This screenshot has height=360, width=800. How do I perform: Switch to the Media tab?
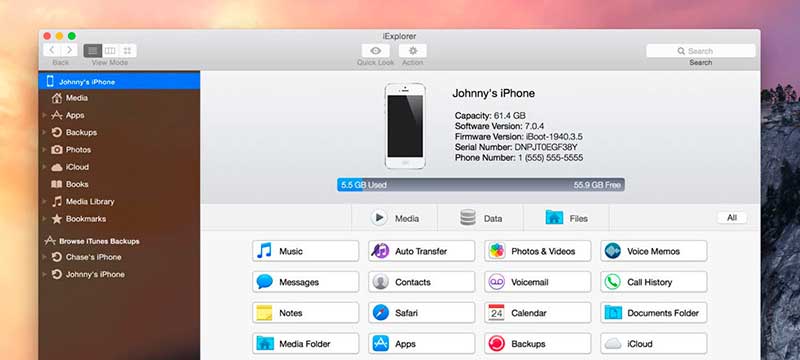(394, 218)
